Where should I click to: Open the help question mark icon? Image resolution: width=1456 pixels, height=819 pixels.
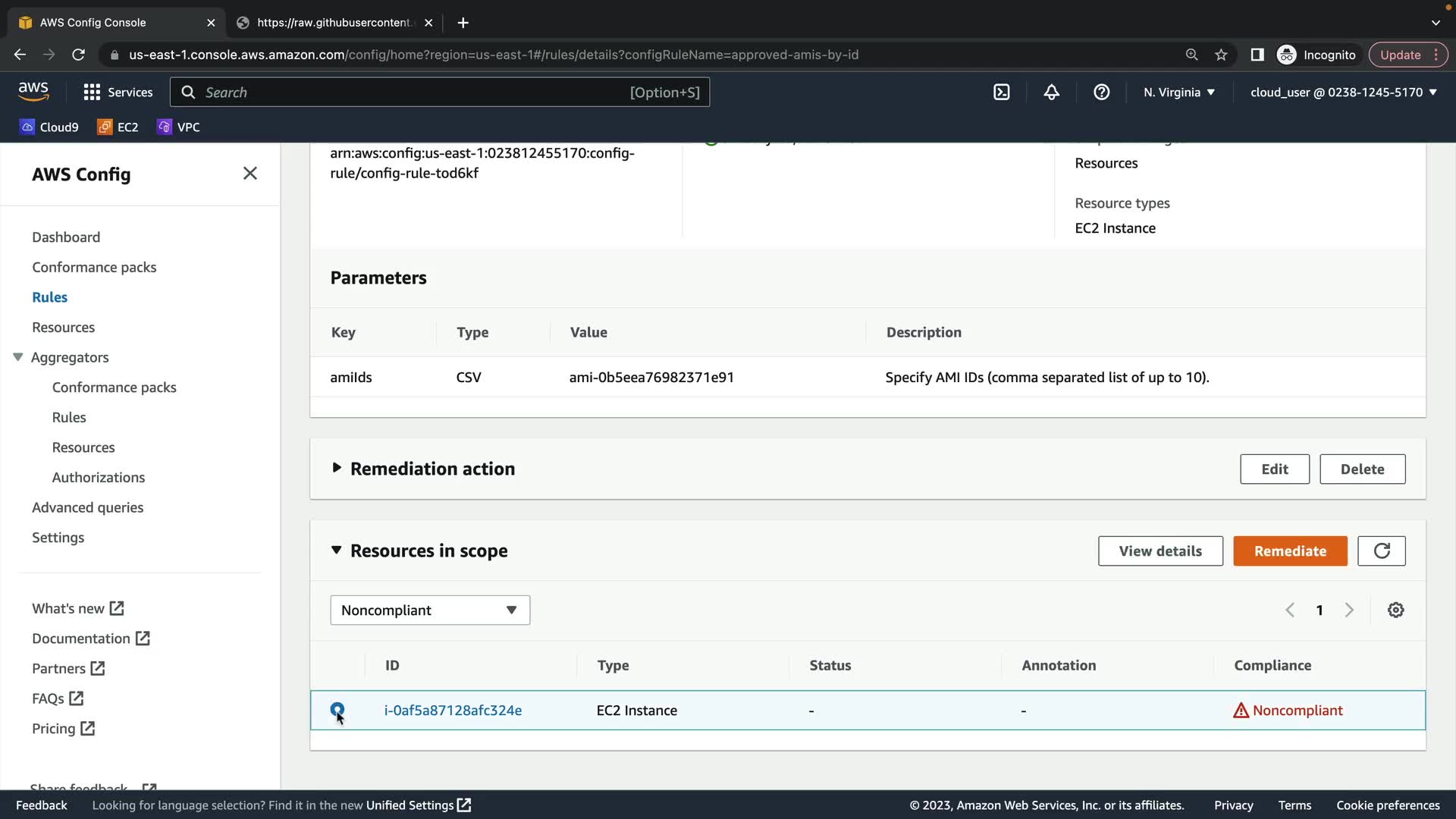coord(1101,93)
